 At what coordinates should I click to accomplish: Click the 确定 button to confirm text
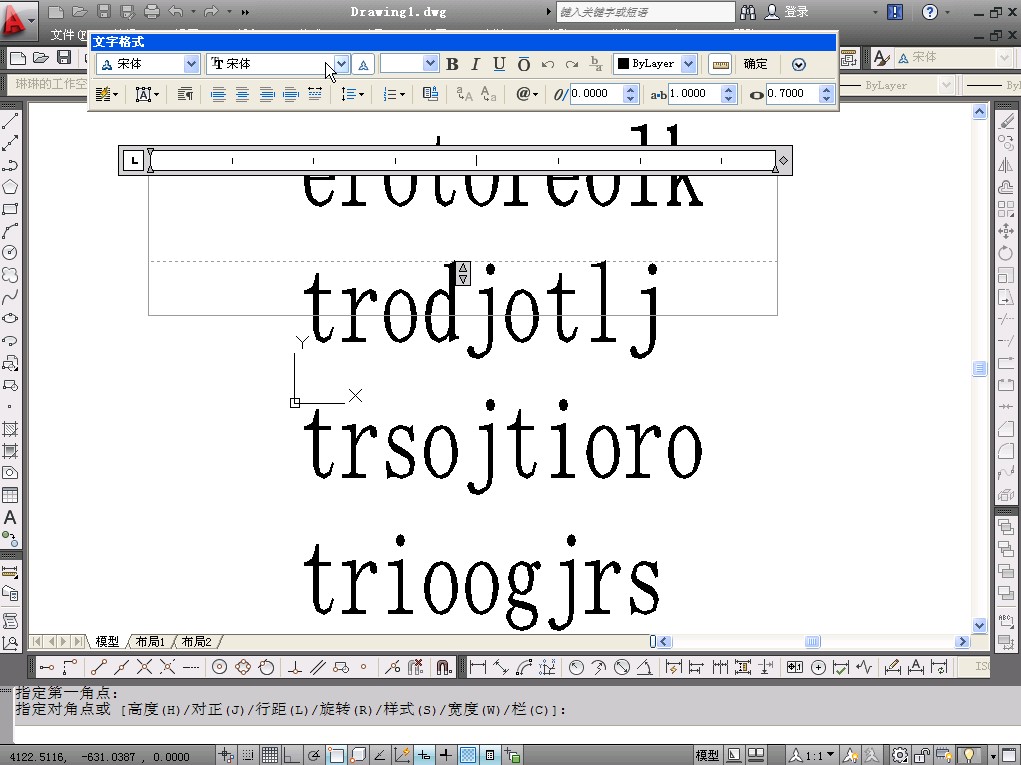756,64
